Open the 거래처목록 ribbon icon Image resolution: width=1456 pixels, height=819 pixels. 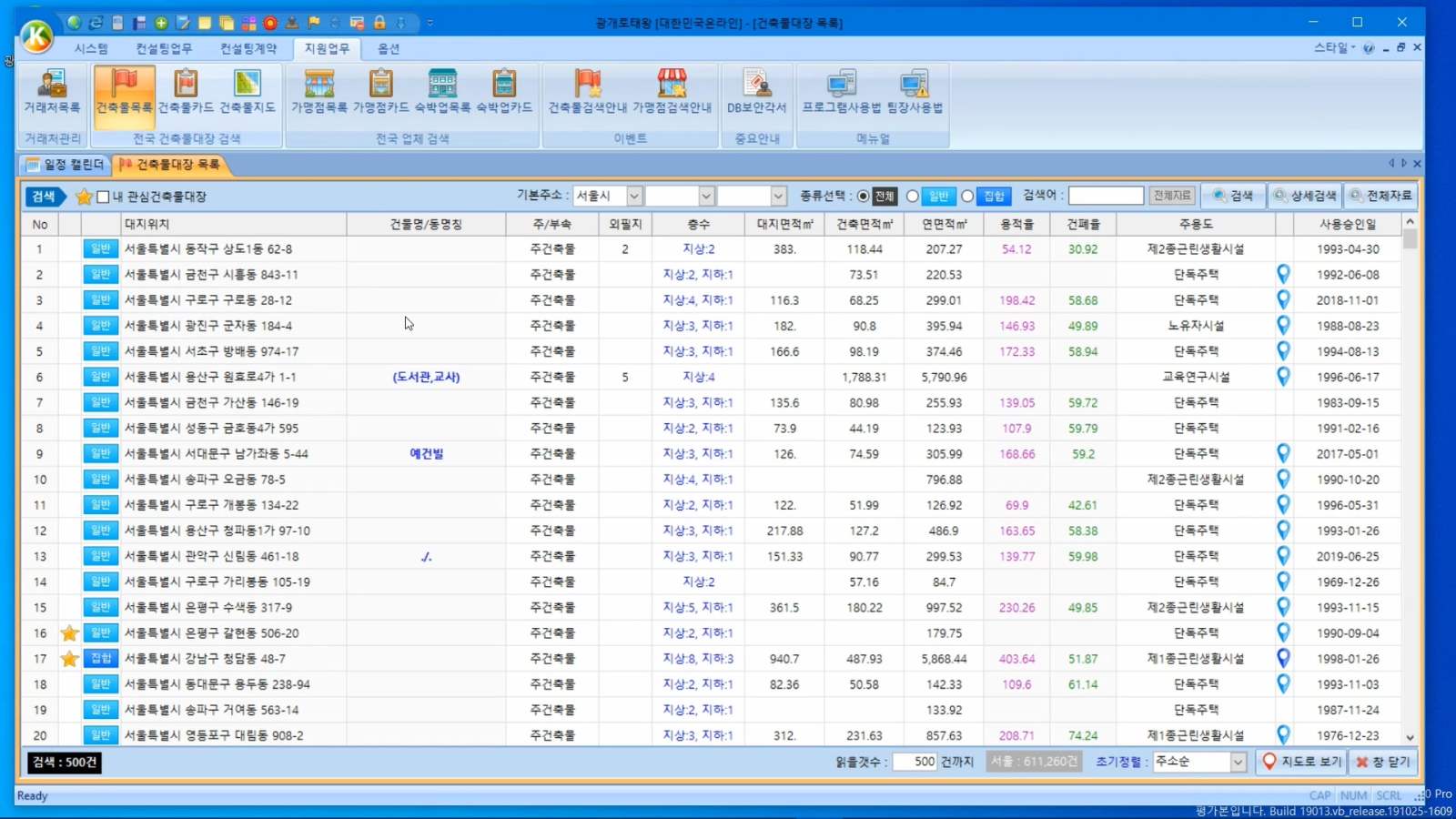pyautogui.click(x=52, y=91)
